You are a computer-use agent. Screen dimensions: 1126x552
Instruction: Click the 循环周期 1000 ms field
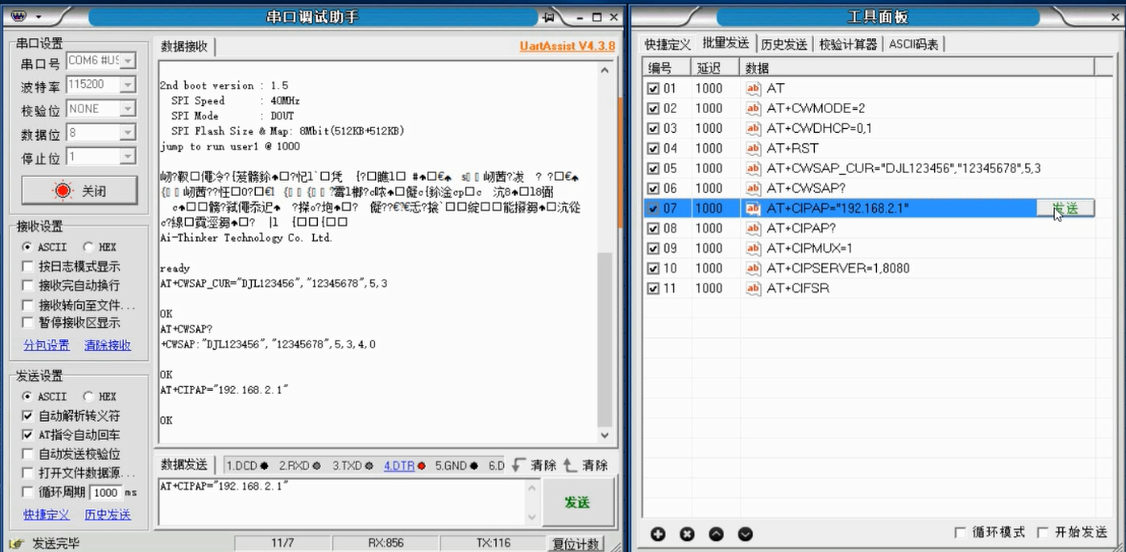tap(106, 492)
